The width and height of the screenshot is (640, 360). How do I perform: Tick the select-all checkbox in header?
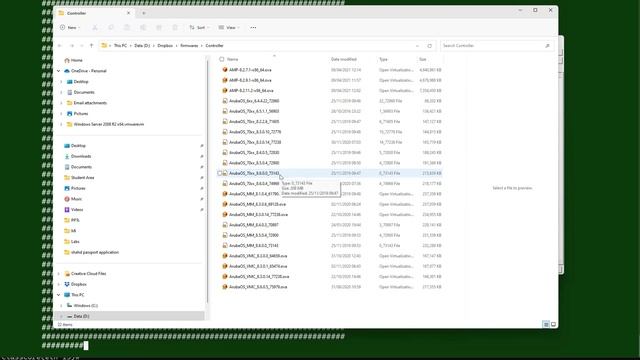(x=222, y=59)
